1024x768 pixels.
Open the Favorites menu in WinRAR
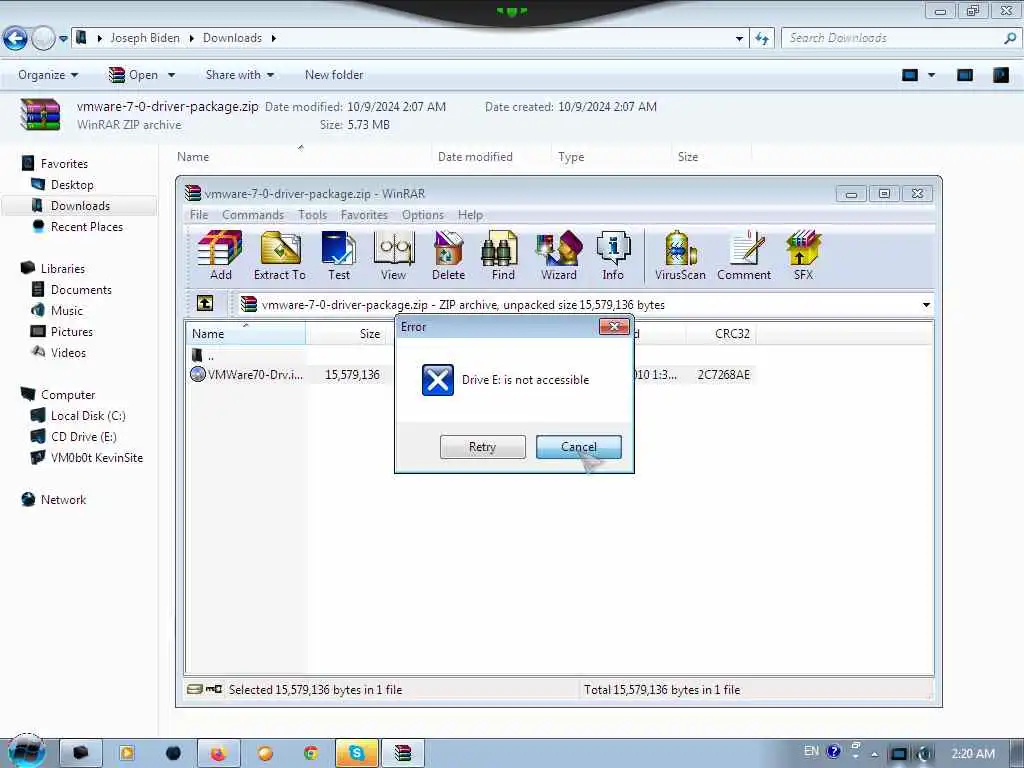pos(364,215)
